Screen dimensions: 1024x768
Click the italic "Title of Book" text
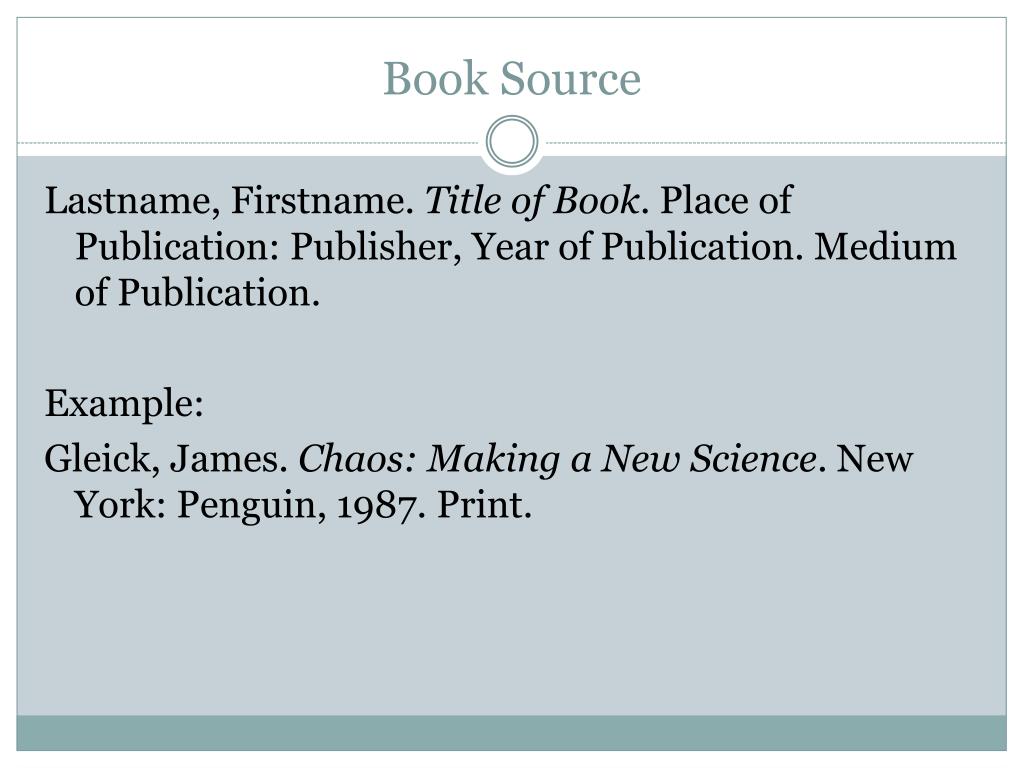tap(532, 200)
